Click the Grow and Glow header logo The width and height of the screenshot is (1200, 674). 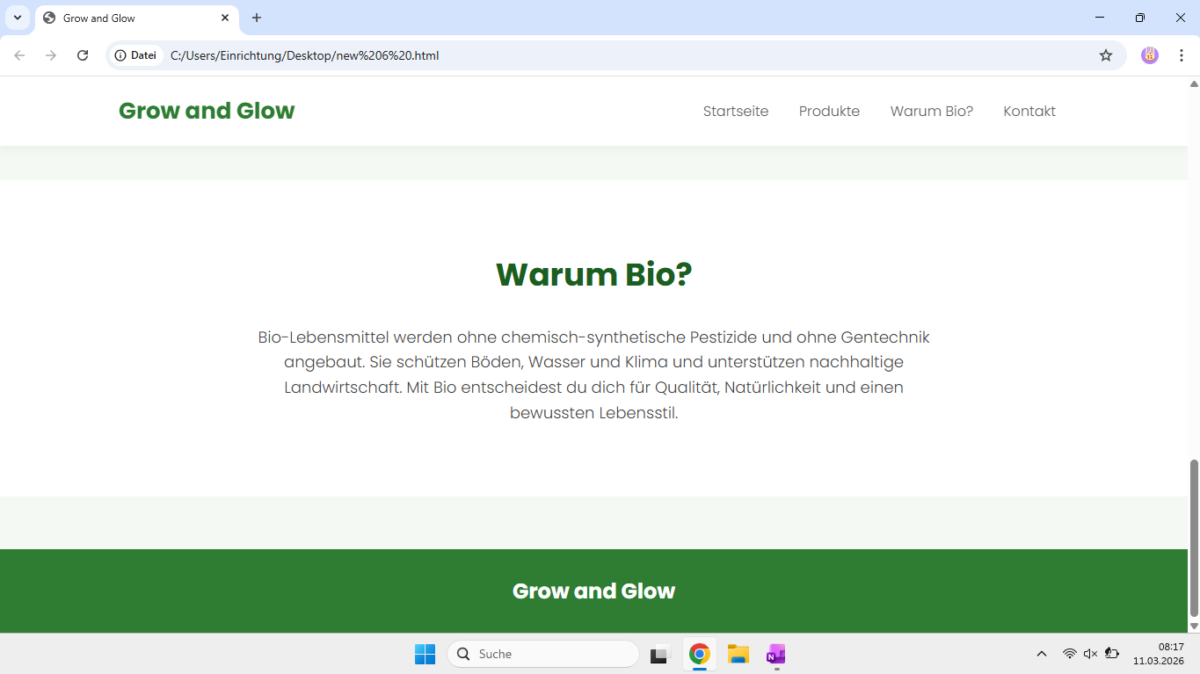tap(206, 111)
